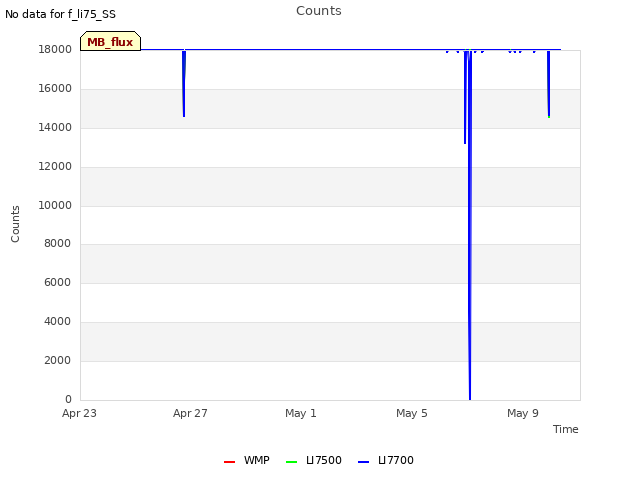Click the May 1 x-axis label
Image resolution: width=640 pixels, height=480 pixels.
point(301,413)
